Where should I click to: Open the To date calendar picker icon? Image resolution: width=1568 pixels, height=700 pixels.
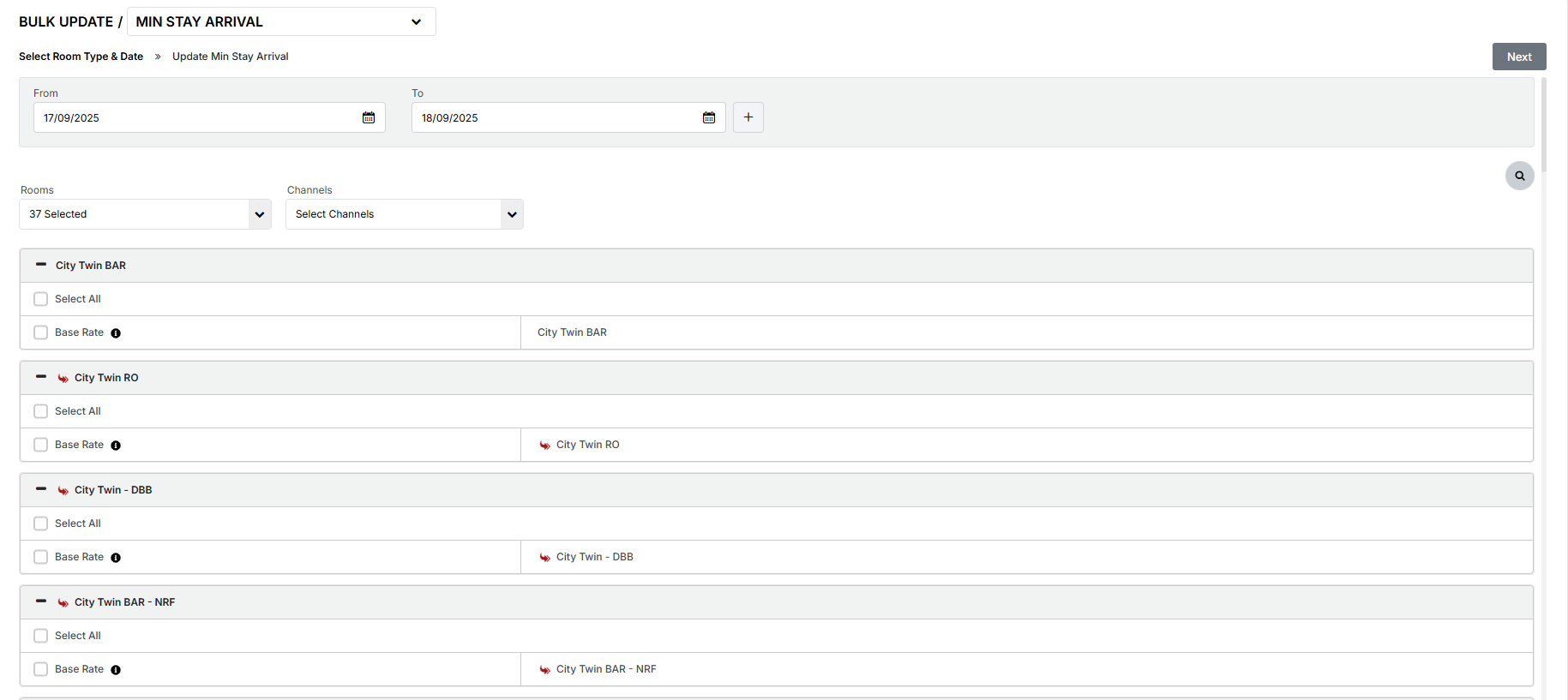(709, 117)
